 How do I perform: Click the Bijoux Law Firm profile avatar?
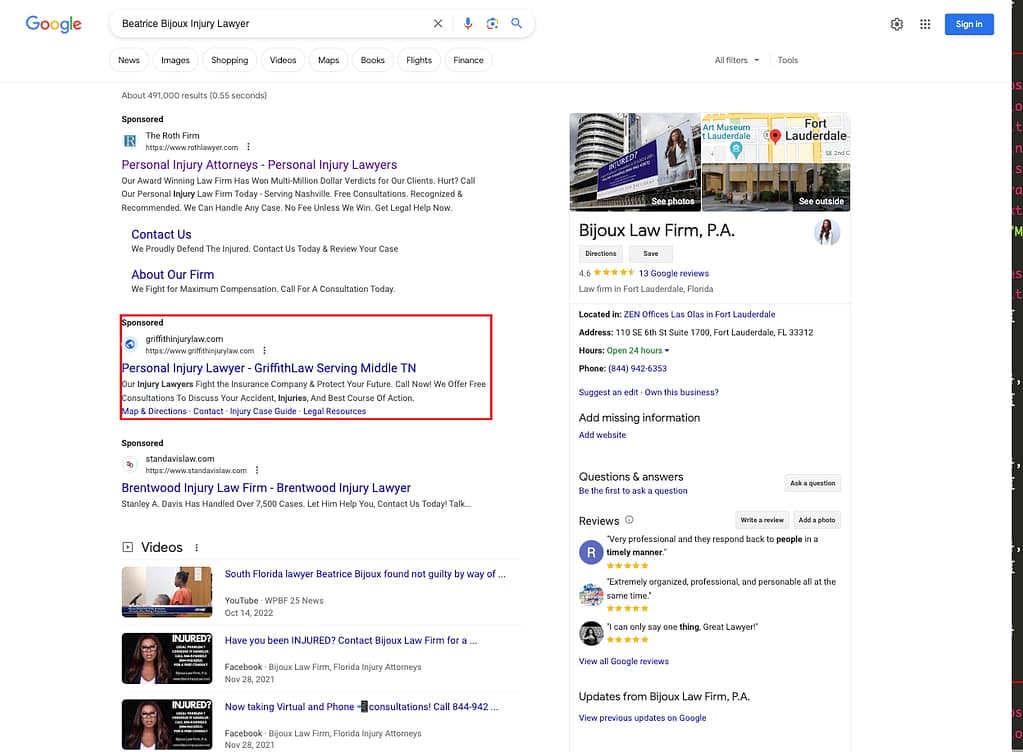[x=827, y=233]
